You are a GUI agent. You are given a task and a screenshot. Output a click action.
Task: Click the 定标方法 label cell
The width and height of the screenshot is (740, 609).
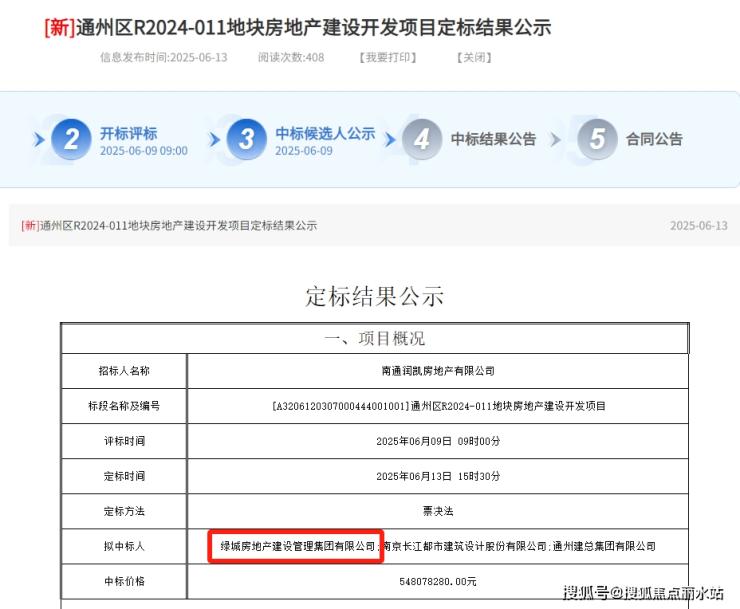(x=124, y=511)
